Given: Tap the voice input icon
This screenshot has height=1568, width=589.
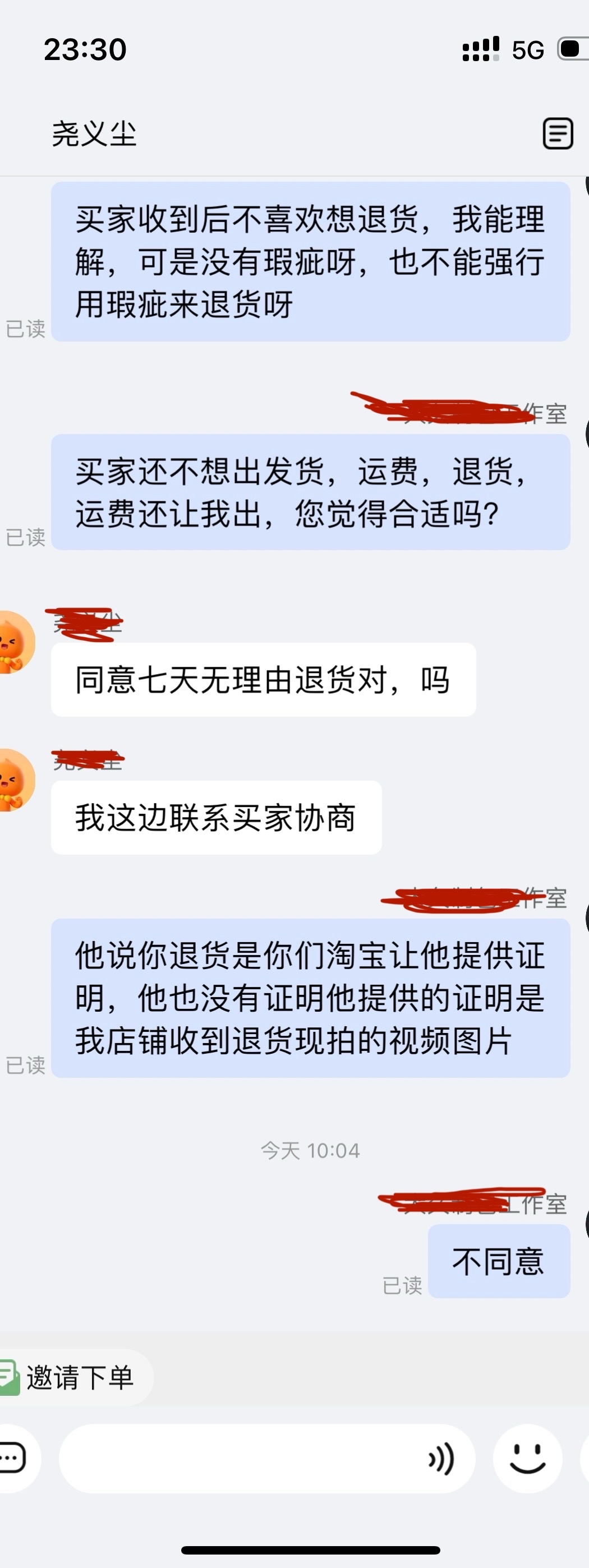Looking at the screenshot, I should click(x=441, y=1459).
